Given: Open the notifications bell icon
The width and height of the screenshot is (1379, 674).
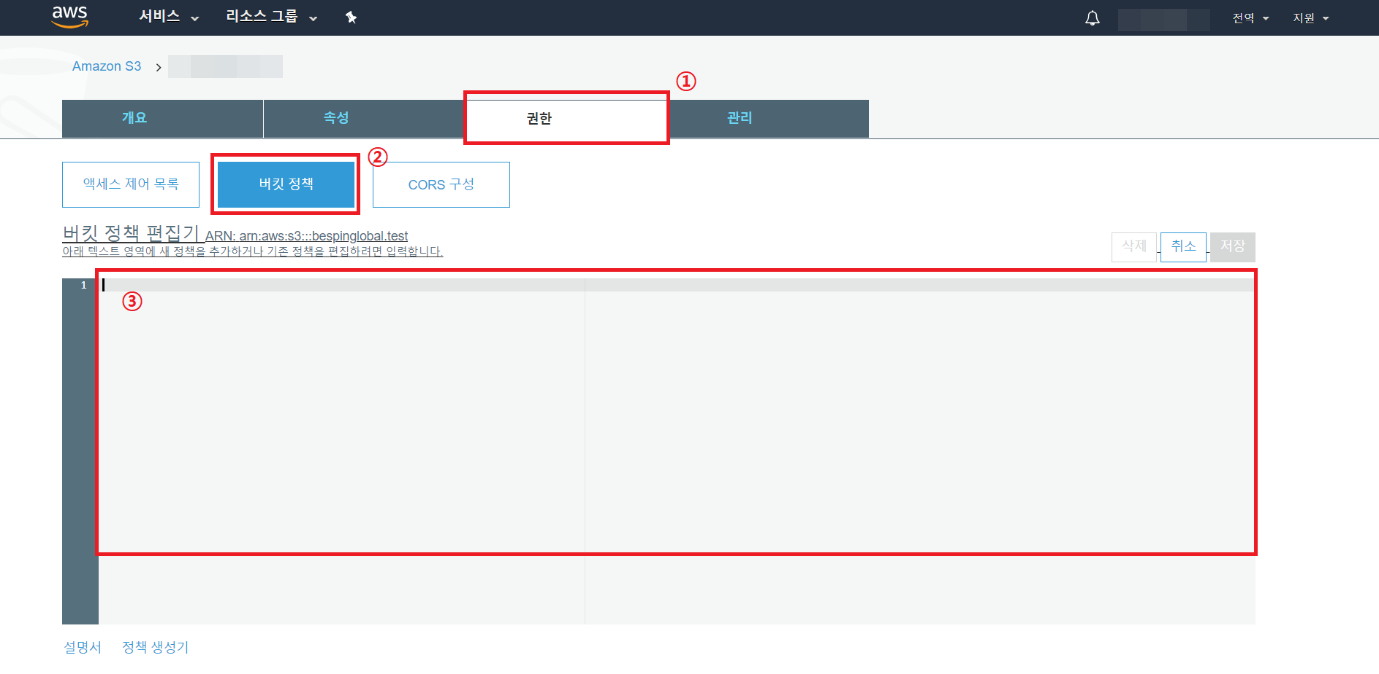Looking at the screenshot, I should (x=1092, y=18).
